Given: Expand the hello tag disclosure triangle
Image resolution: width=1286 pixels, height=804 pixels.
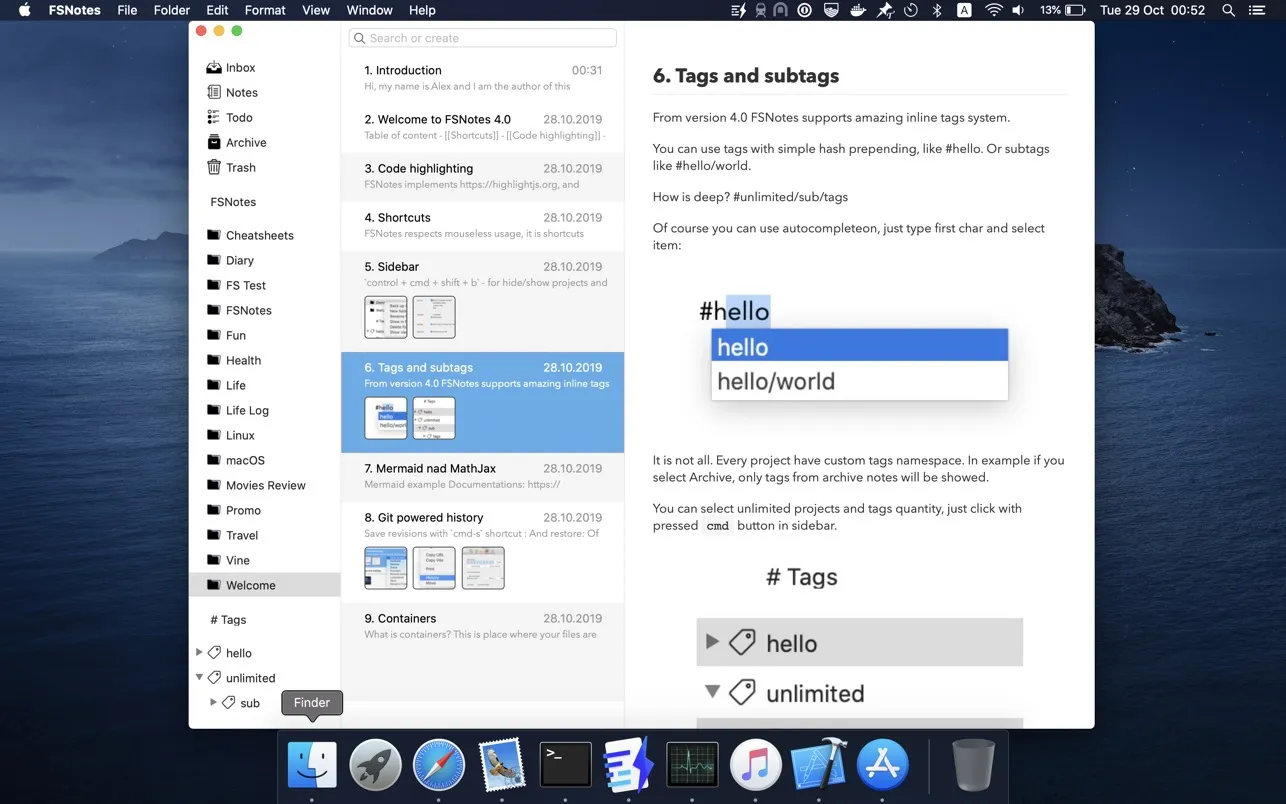Looking at the screenshot, I should 200,652.
